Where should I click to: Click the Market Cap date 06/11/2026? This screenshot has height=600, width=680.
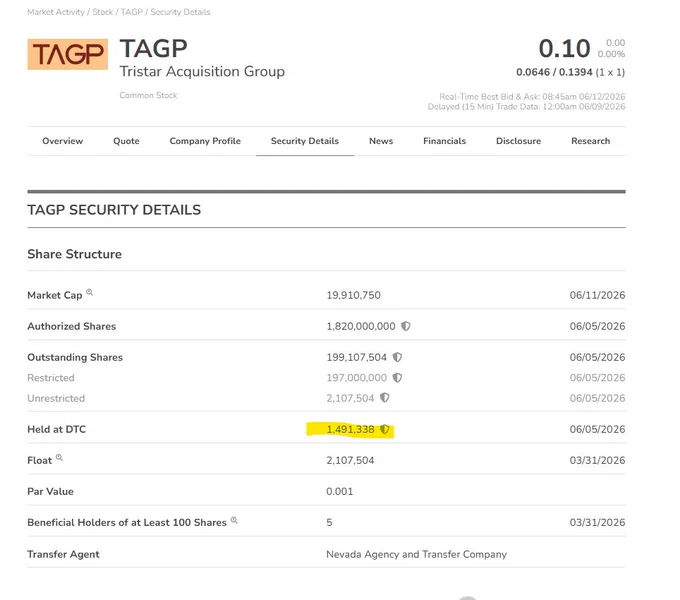tap(597, 295)
